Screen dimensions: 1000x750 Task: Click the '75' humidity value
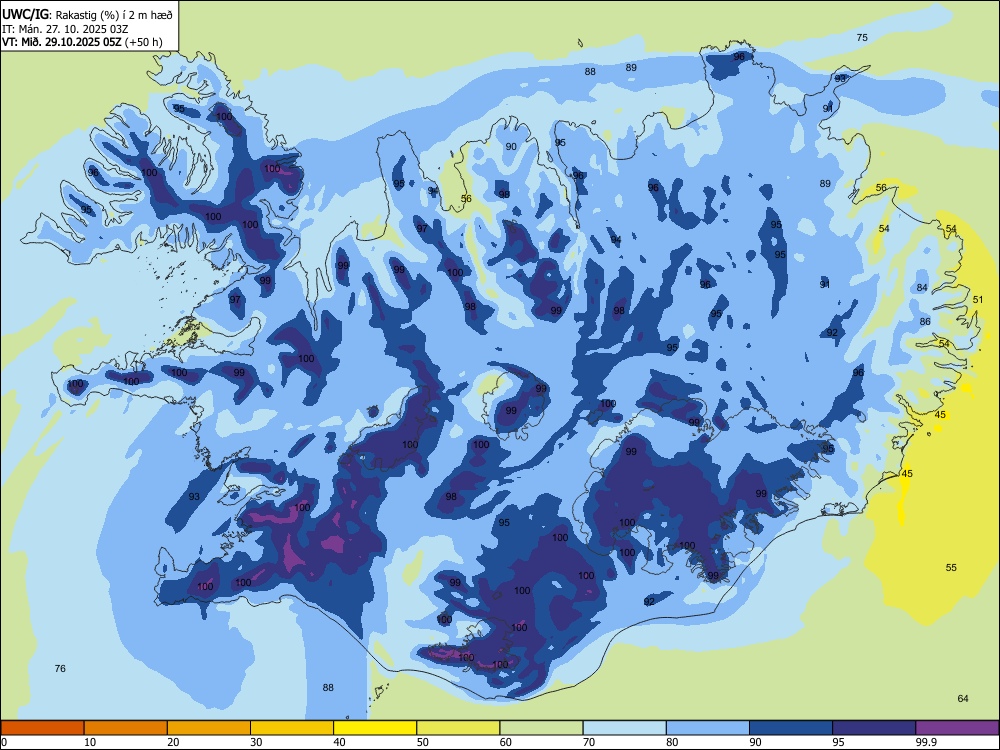click(862, 38)
